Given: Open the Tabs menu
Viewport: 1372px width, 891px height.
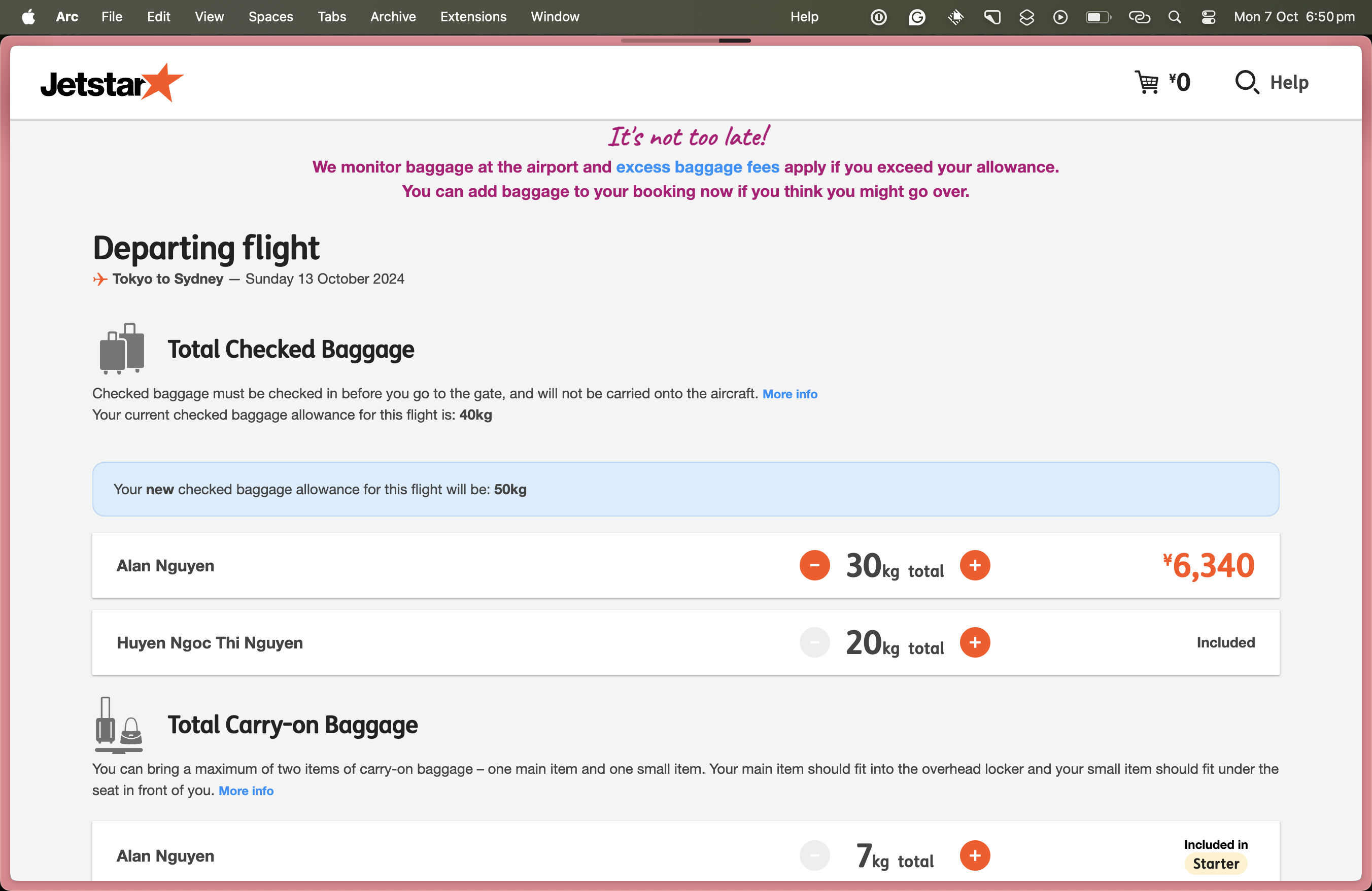Looking at the screenshot, I should pyautogui.click(x=331, y=17).
